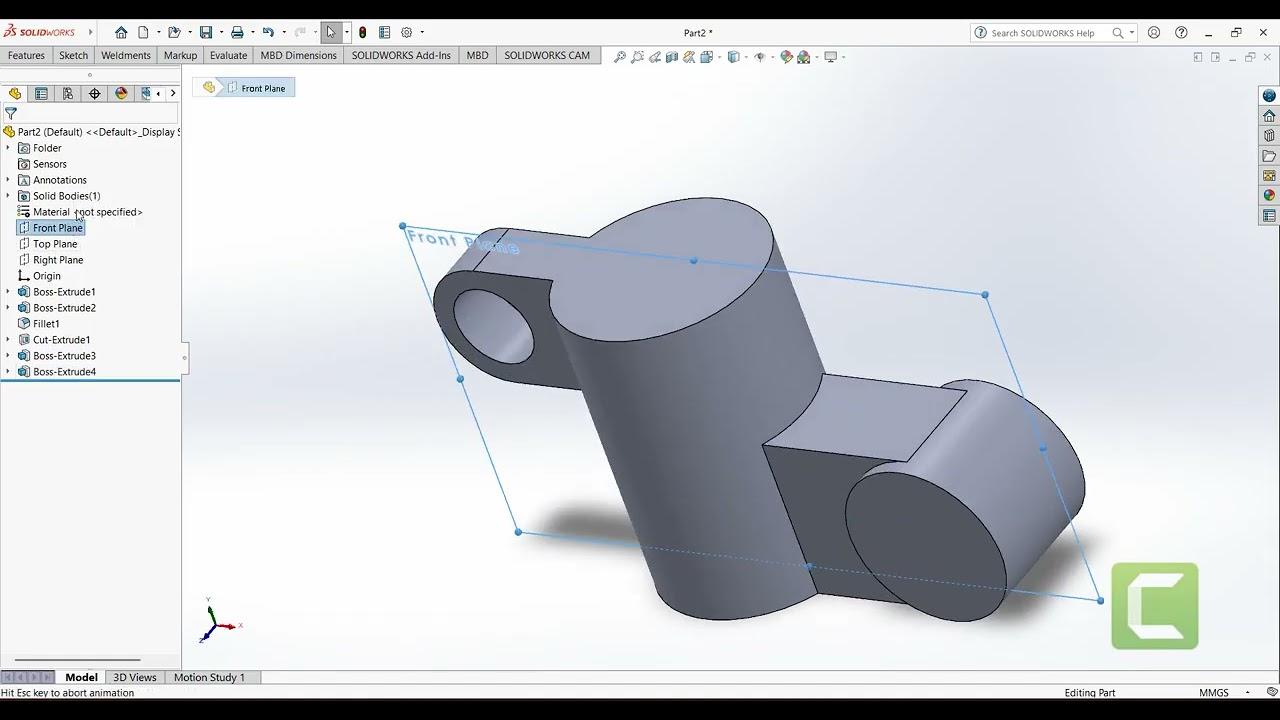Click the Hide/Show Items eye icon
This screenshot has height=720, width=1280.
pyautogui.click(x=759, y=57)
